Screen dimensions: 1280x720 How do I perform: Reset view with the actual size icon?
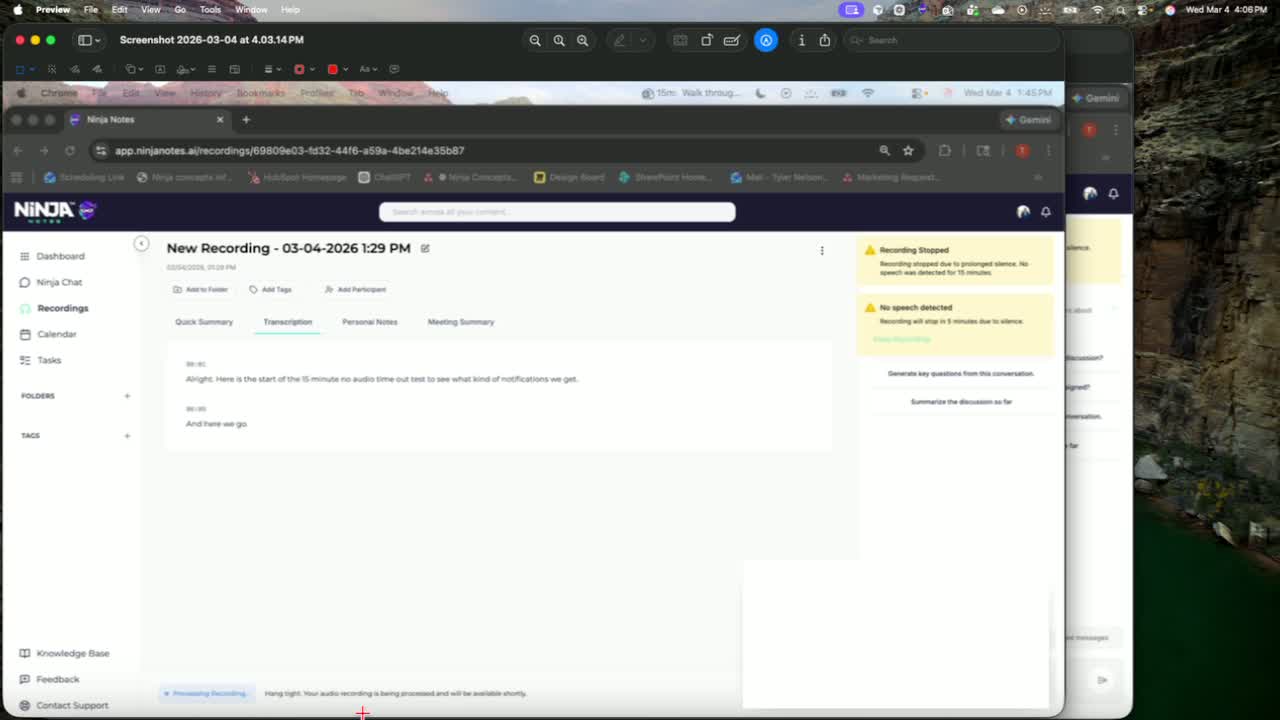click(x=559, y=40)
